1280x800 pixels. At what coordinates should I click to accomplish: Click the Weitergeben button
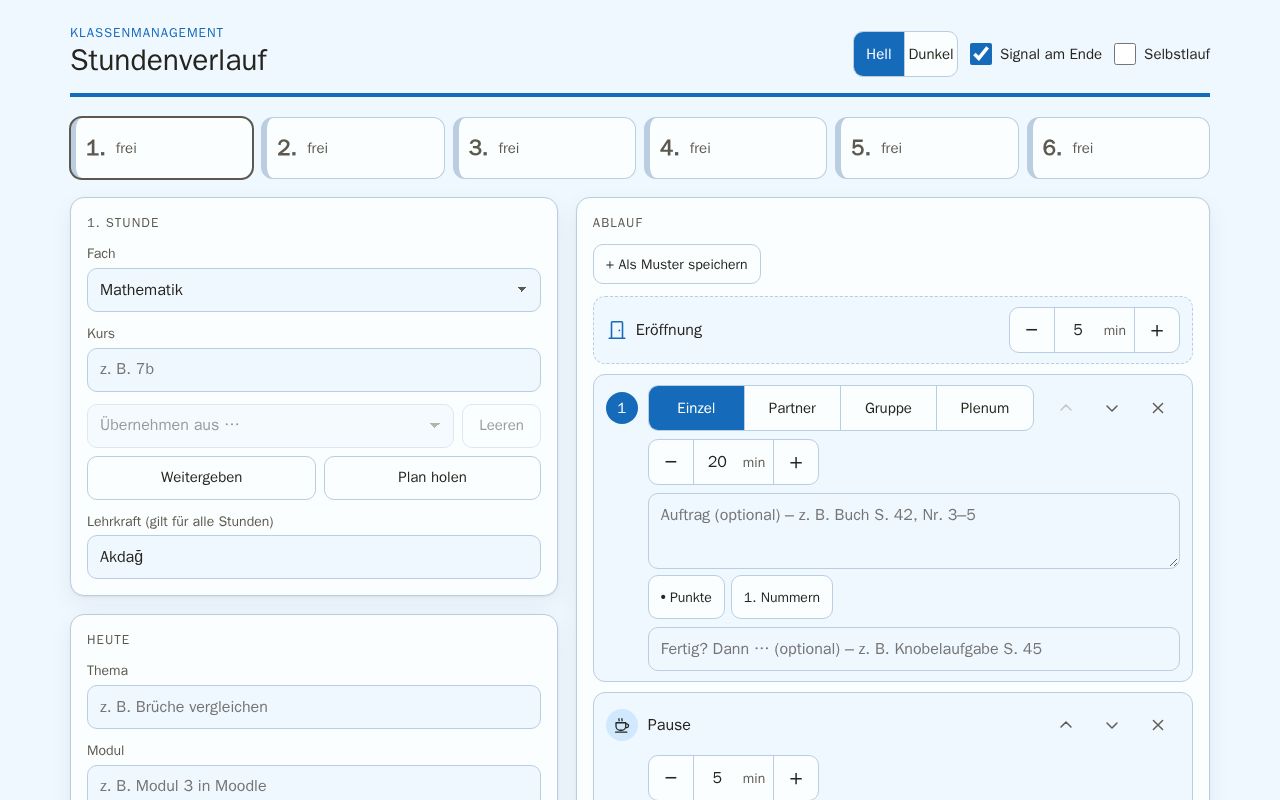(x=201, y=478)
